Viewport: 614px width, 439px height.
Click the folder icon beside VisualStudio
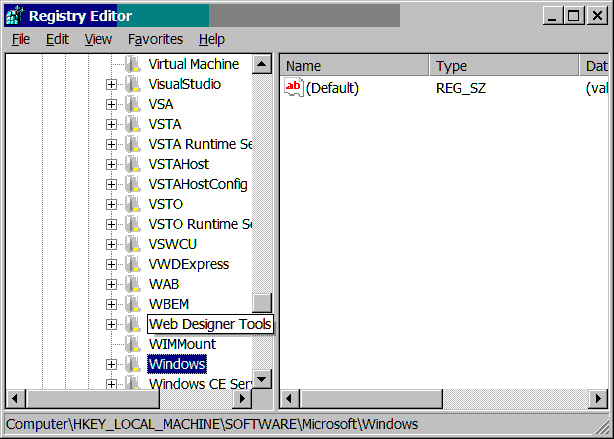click(134, 84)
